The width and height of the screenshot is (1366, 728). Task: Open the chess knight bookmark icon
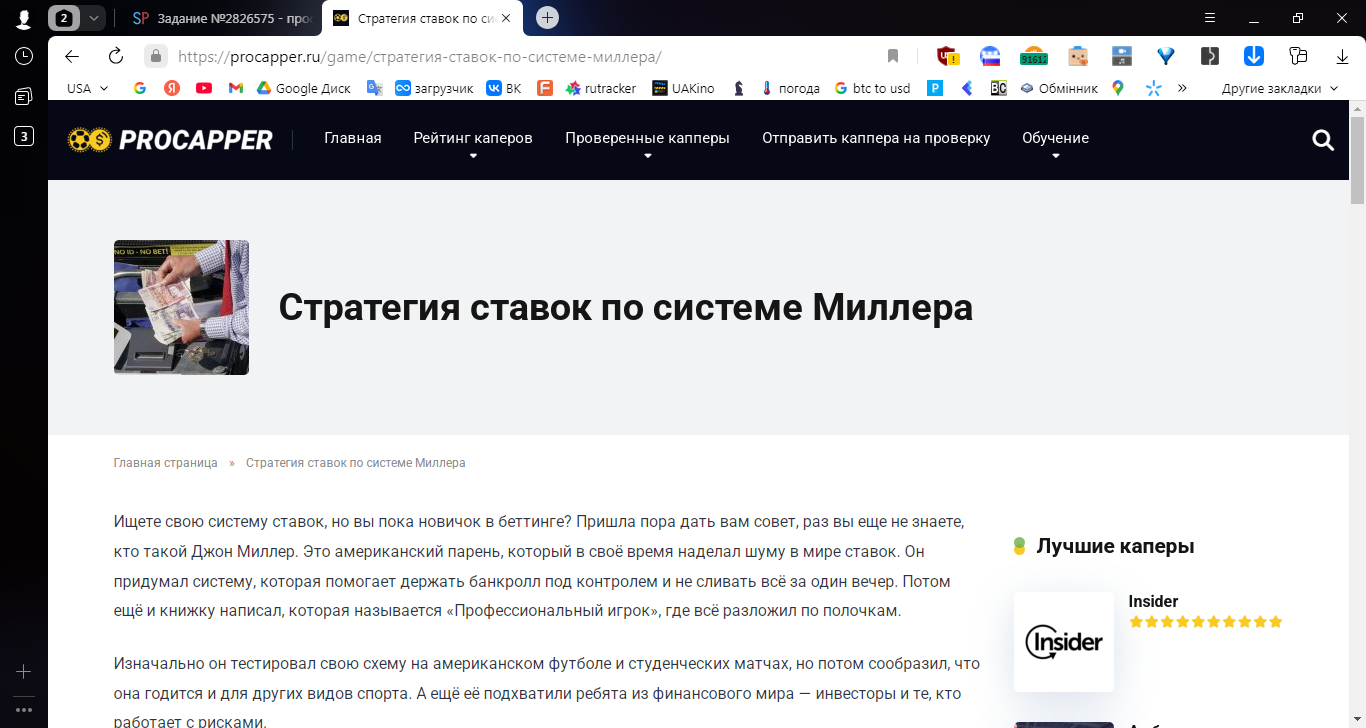[739, 88]
